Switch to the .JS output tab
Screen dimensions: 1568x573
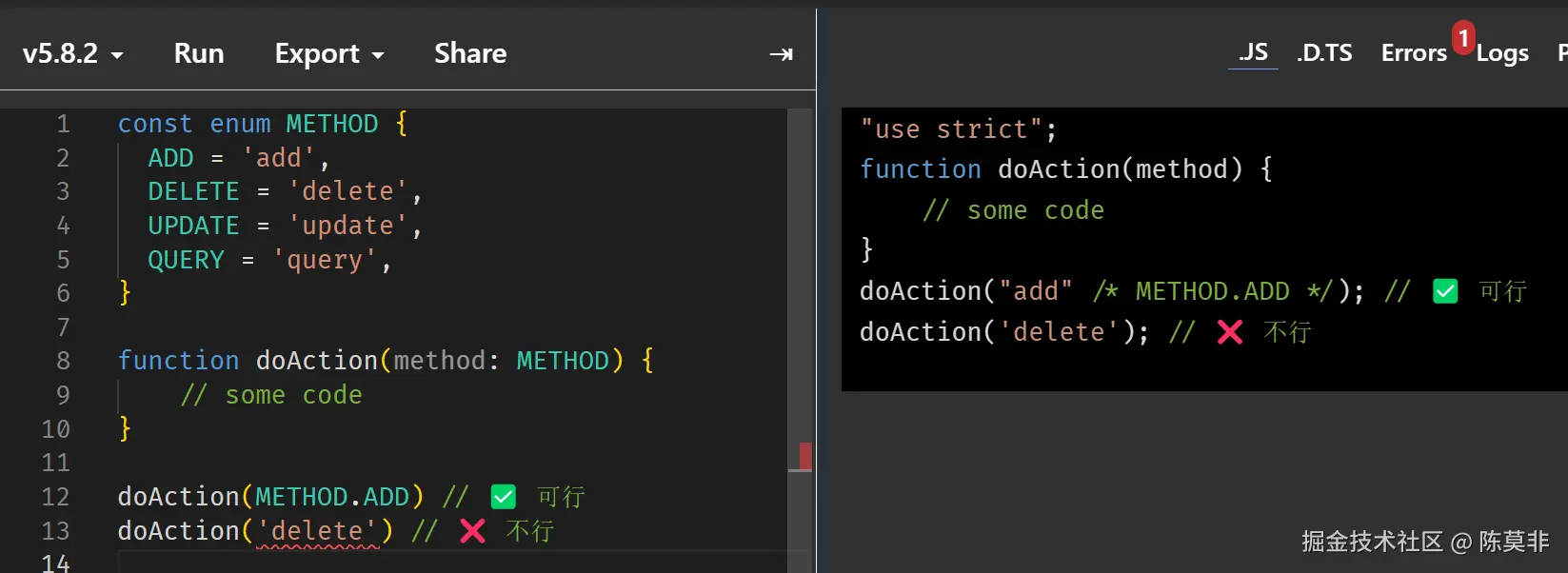click(x=1253, y=53)
